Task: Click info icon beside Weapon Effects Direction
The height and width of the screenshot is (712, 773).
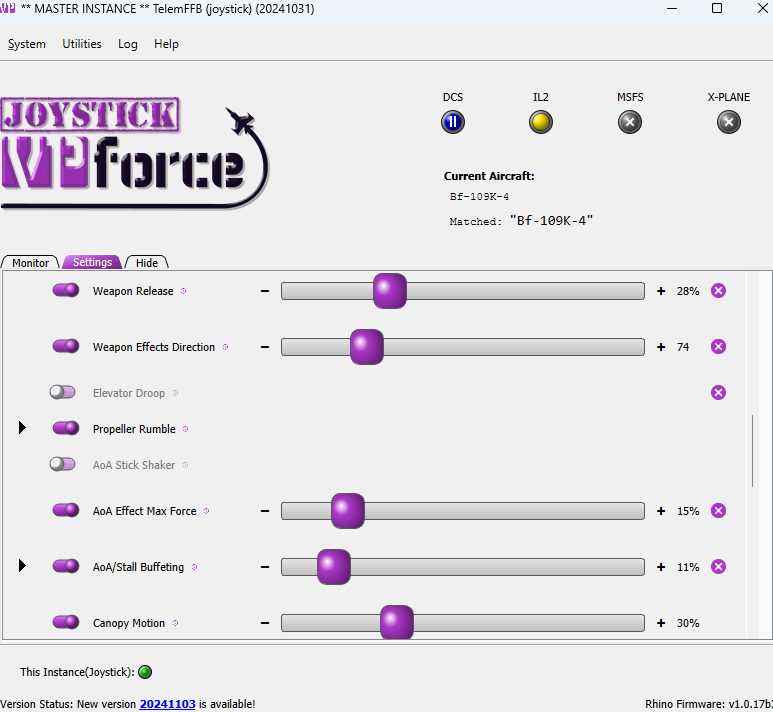Action: click(225, 347)
